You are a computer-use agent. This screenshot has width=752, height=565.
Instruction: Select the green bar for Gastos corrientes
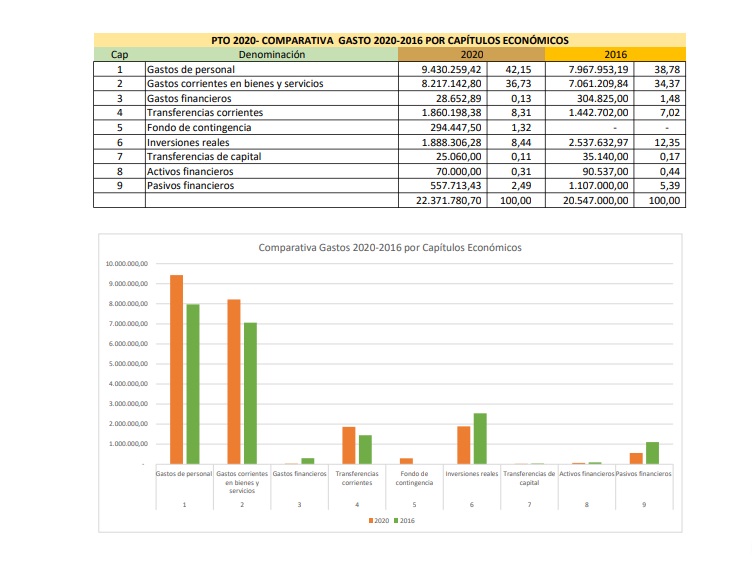click(x=250, y=393)
